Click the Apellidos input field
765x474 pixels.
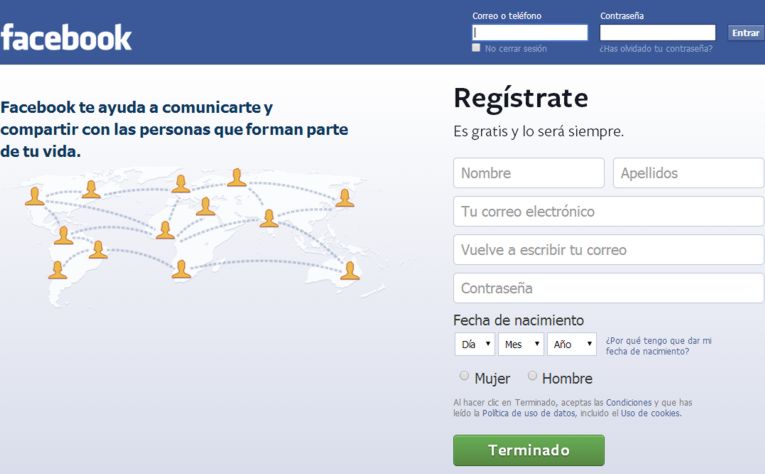[x=688, y=173]
